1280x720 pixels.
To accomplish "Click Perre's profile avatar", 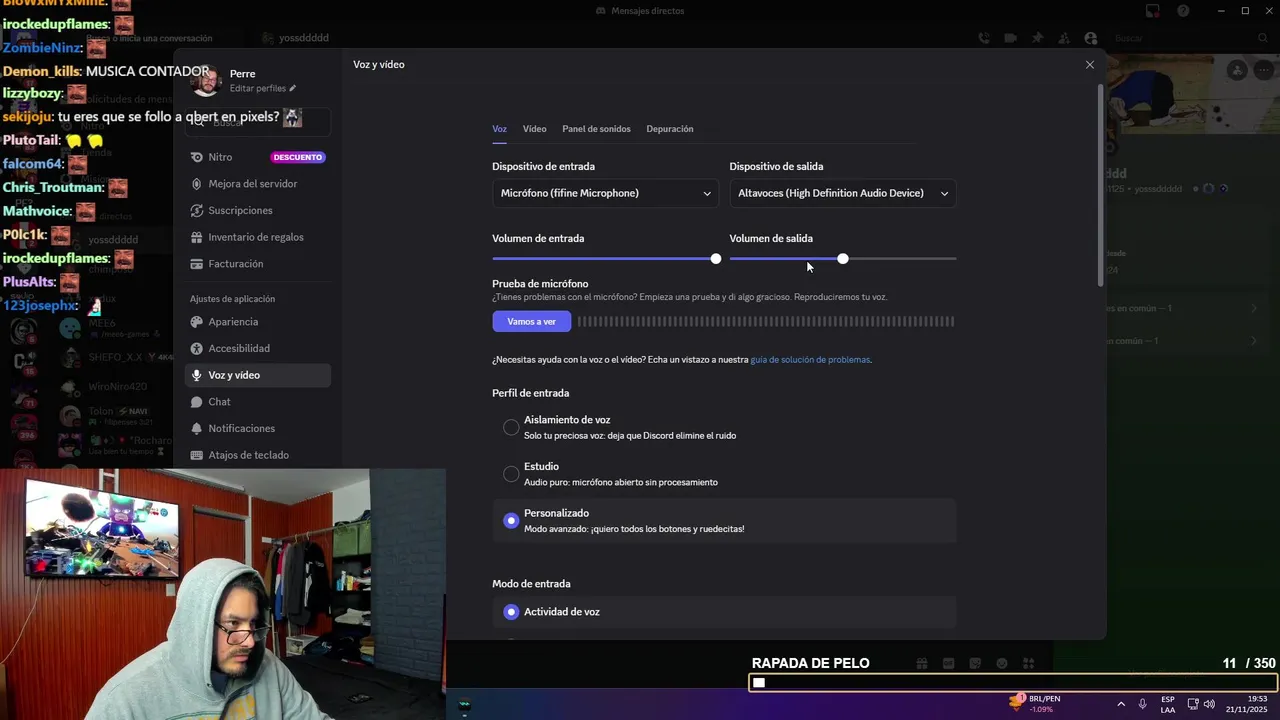I will (x=206, y=81).
